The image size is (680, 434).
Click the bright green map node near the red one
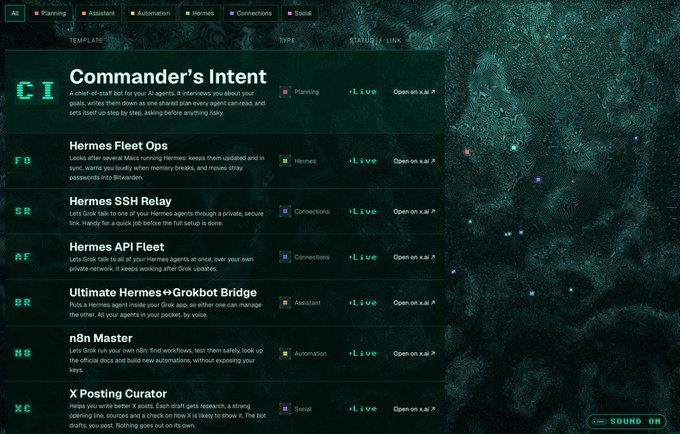(513, 148)
